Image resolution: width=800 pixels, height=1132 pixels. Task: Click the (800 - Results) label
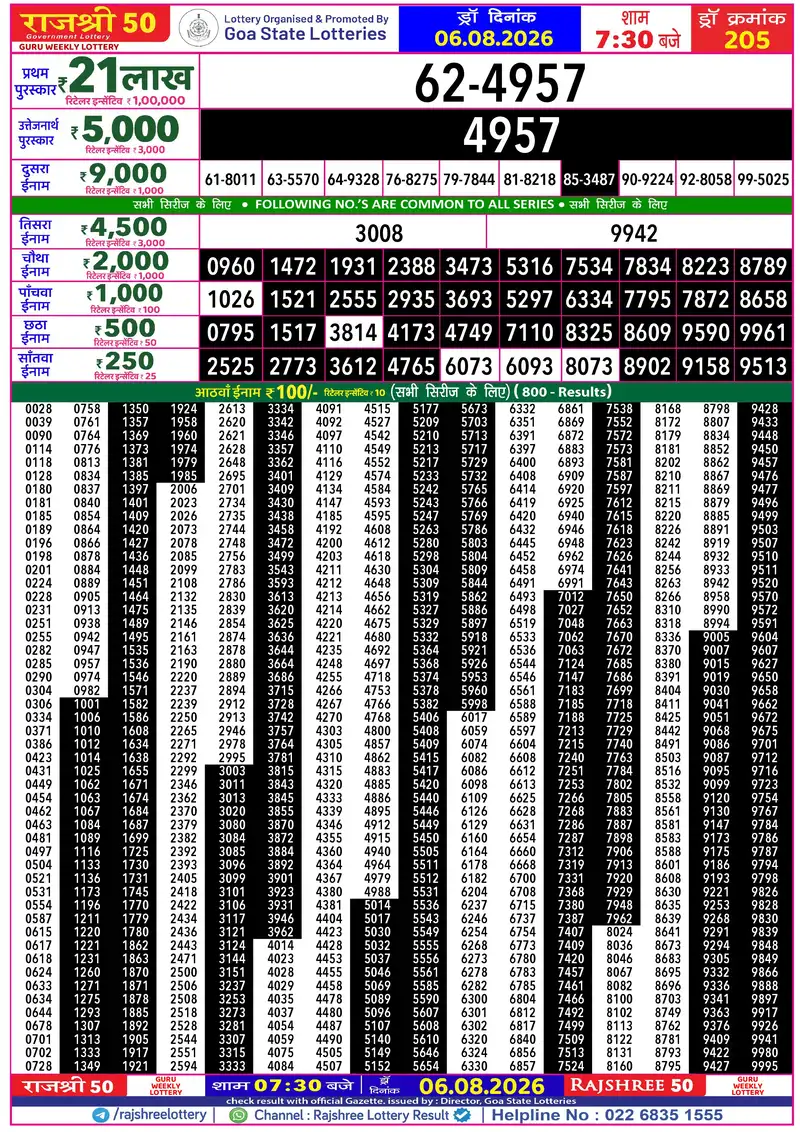point(562,392)
